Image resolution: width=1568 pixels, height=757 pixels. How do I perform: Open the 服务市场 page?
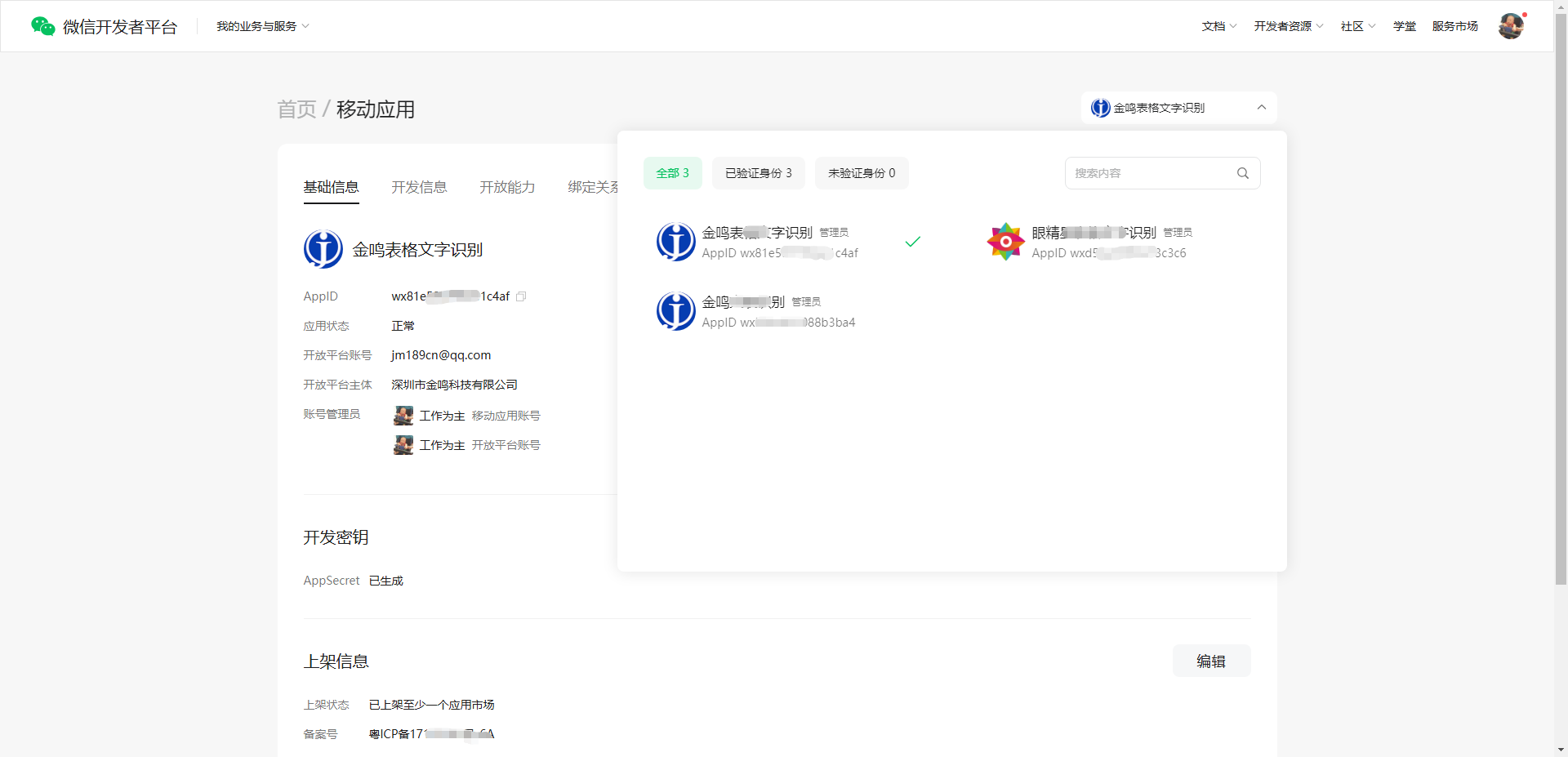[1455, 26]
